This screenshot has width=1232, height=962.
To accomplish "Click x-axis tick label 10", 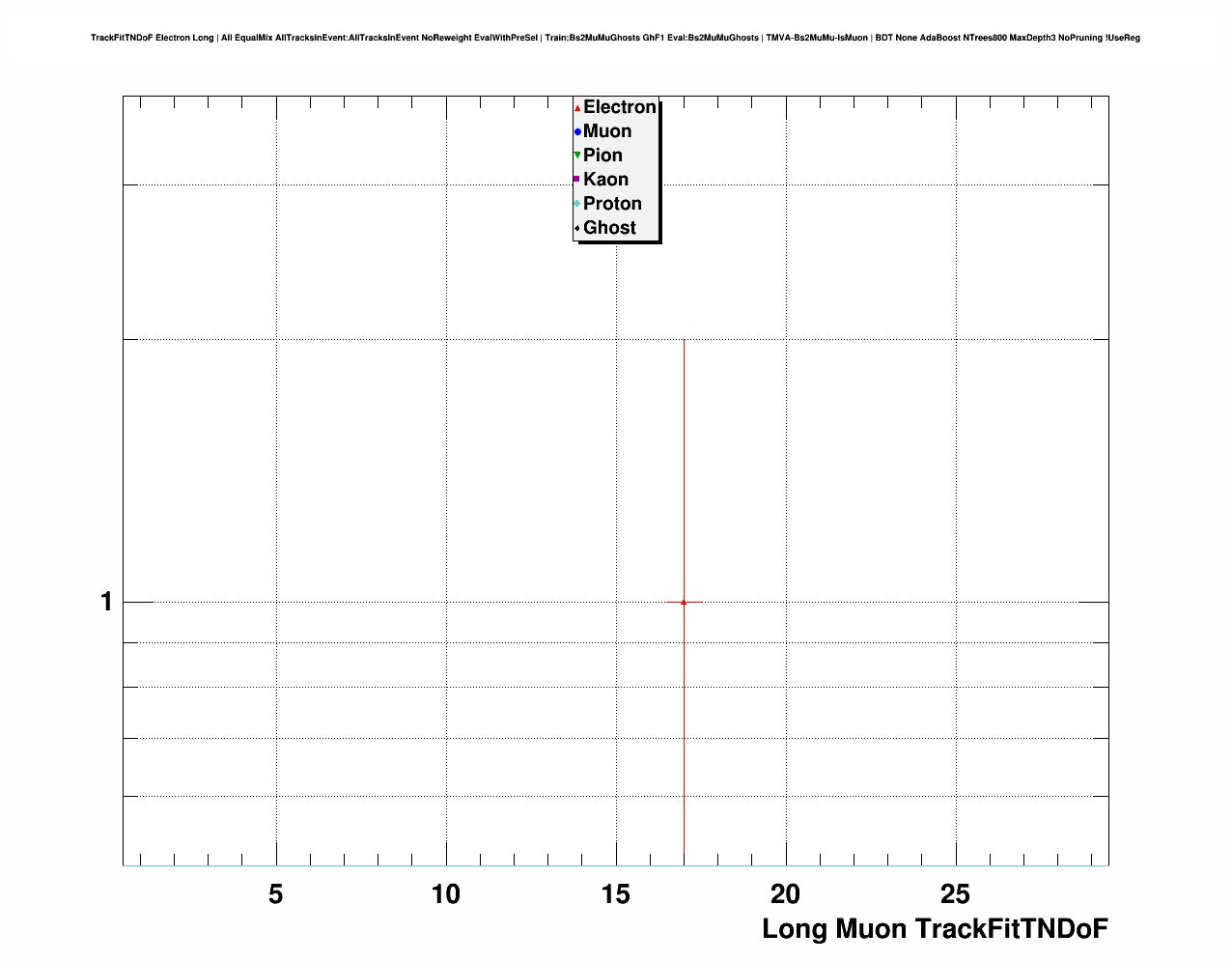I will tap(446, 894).
